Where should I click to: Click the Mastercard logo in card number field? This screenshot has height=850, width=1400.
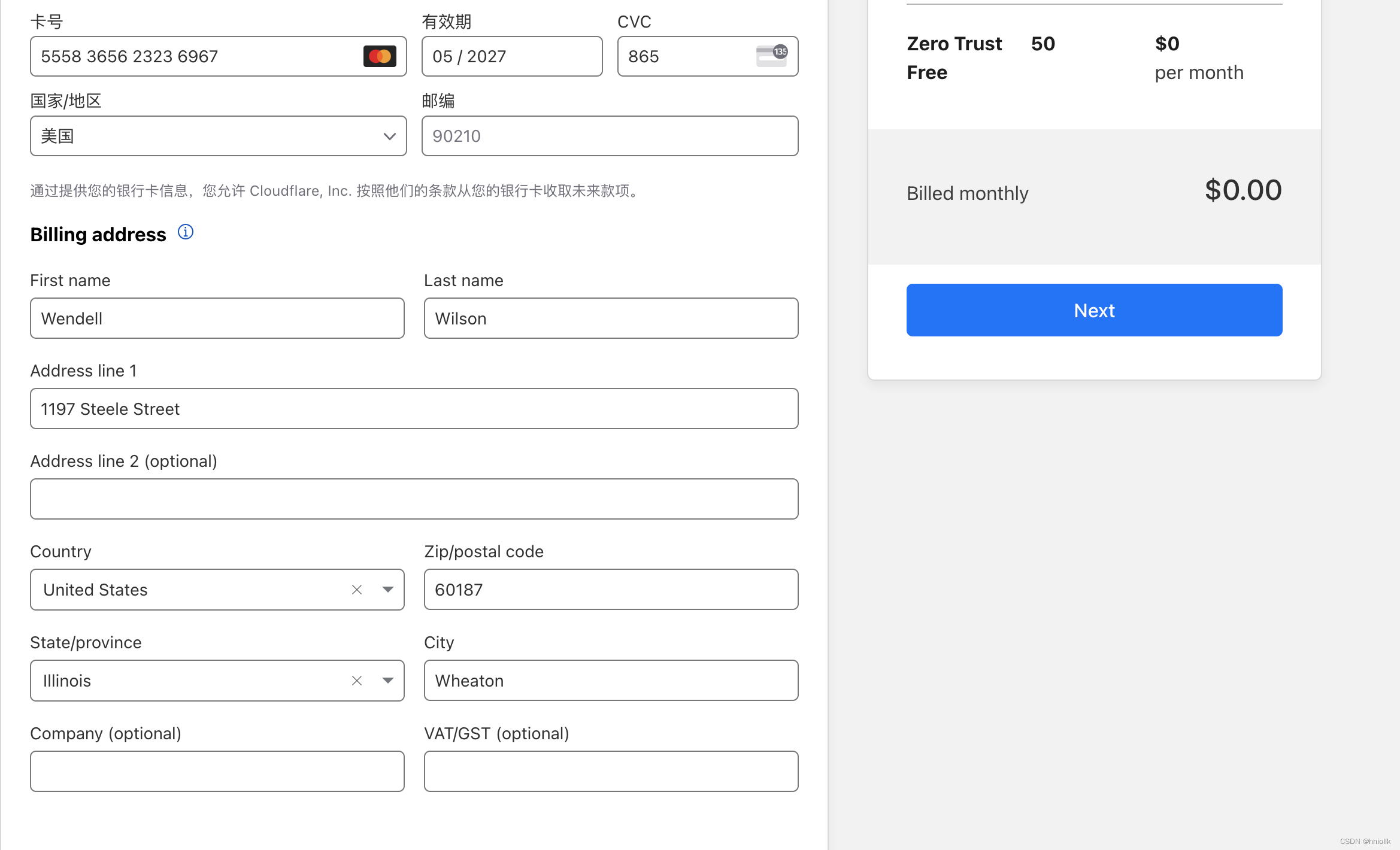point(380,56)
